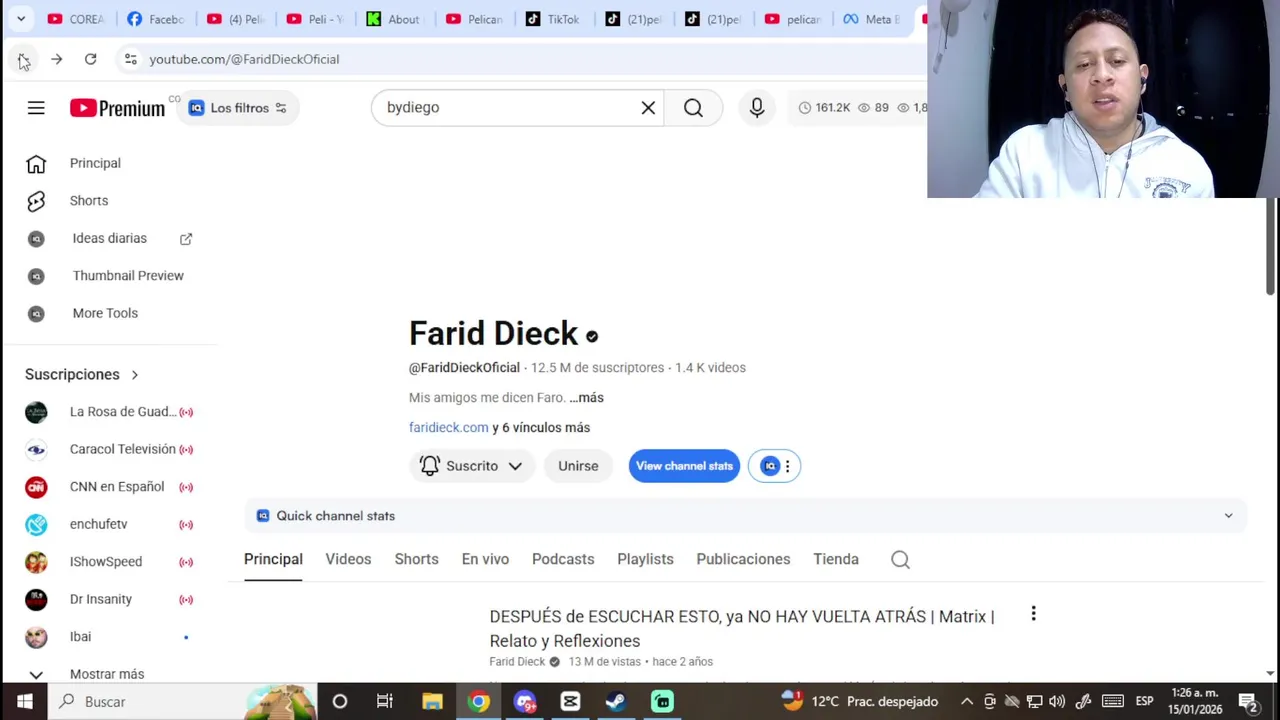Viewport: 1280px width, 720px height.
Task: Open the DESPUÉS de ESCUCHAR ESTO video title
Action: [x=742, y=629]
